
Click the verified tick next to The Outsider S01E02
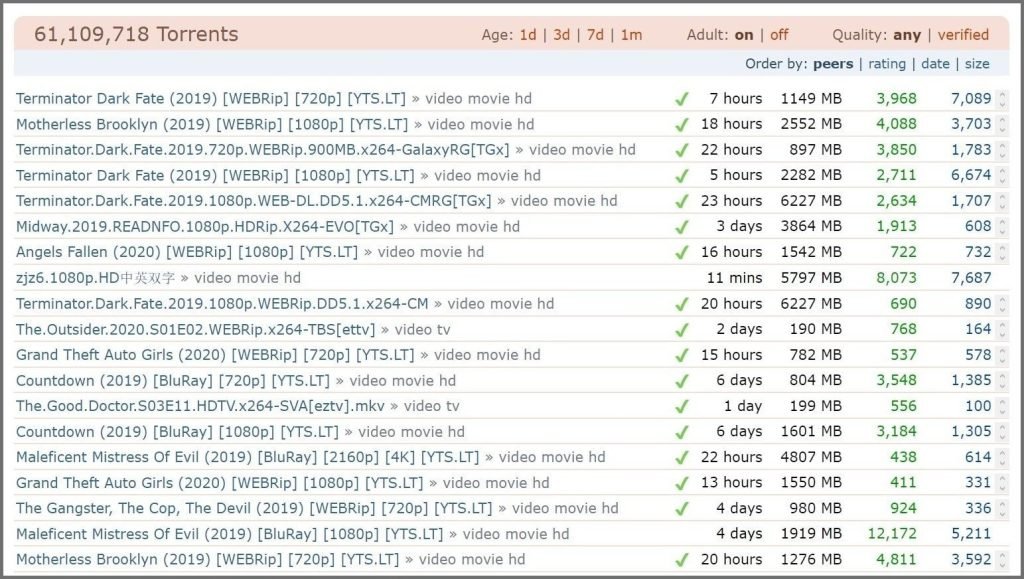tap(682, 329)
